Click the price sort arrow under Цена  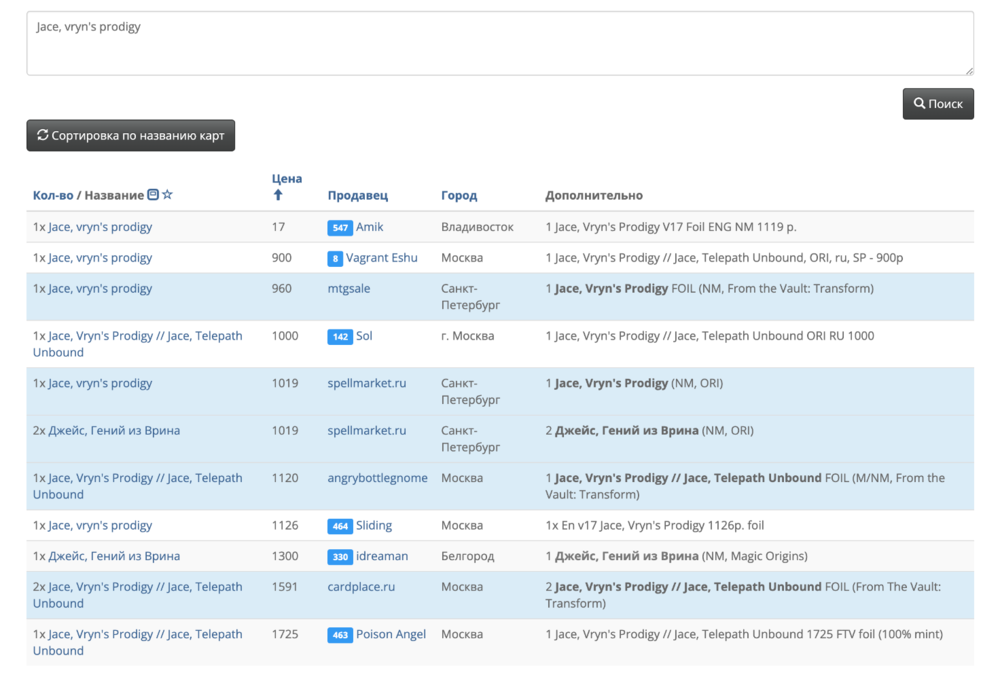coord(278,195)
